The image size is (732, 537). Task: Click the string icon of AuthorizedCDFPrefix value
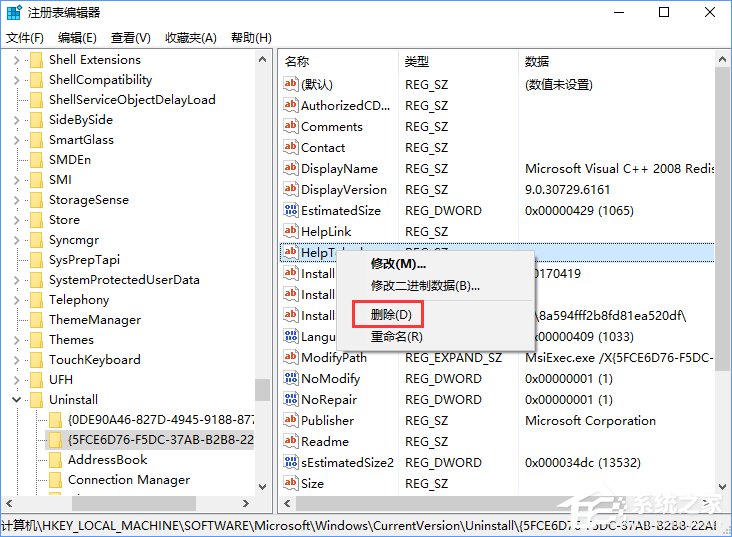tap(290, 105)
